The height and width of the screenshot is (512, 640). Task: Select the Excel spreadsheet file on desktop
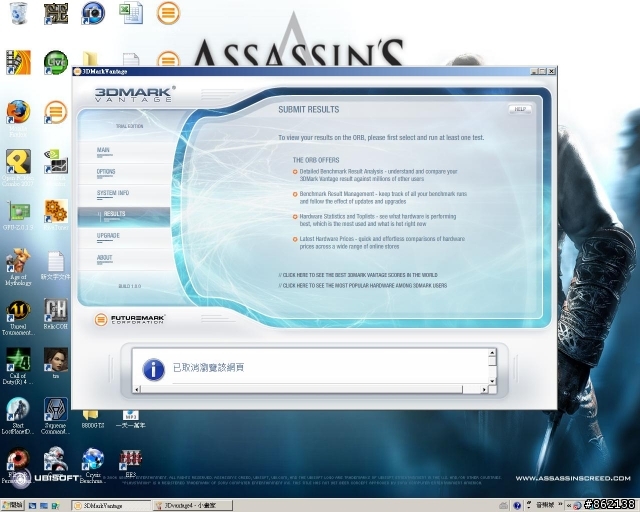click(131, 13)
